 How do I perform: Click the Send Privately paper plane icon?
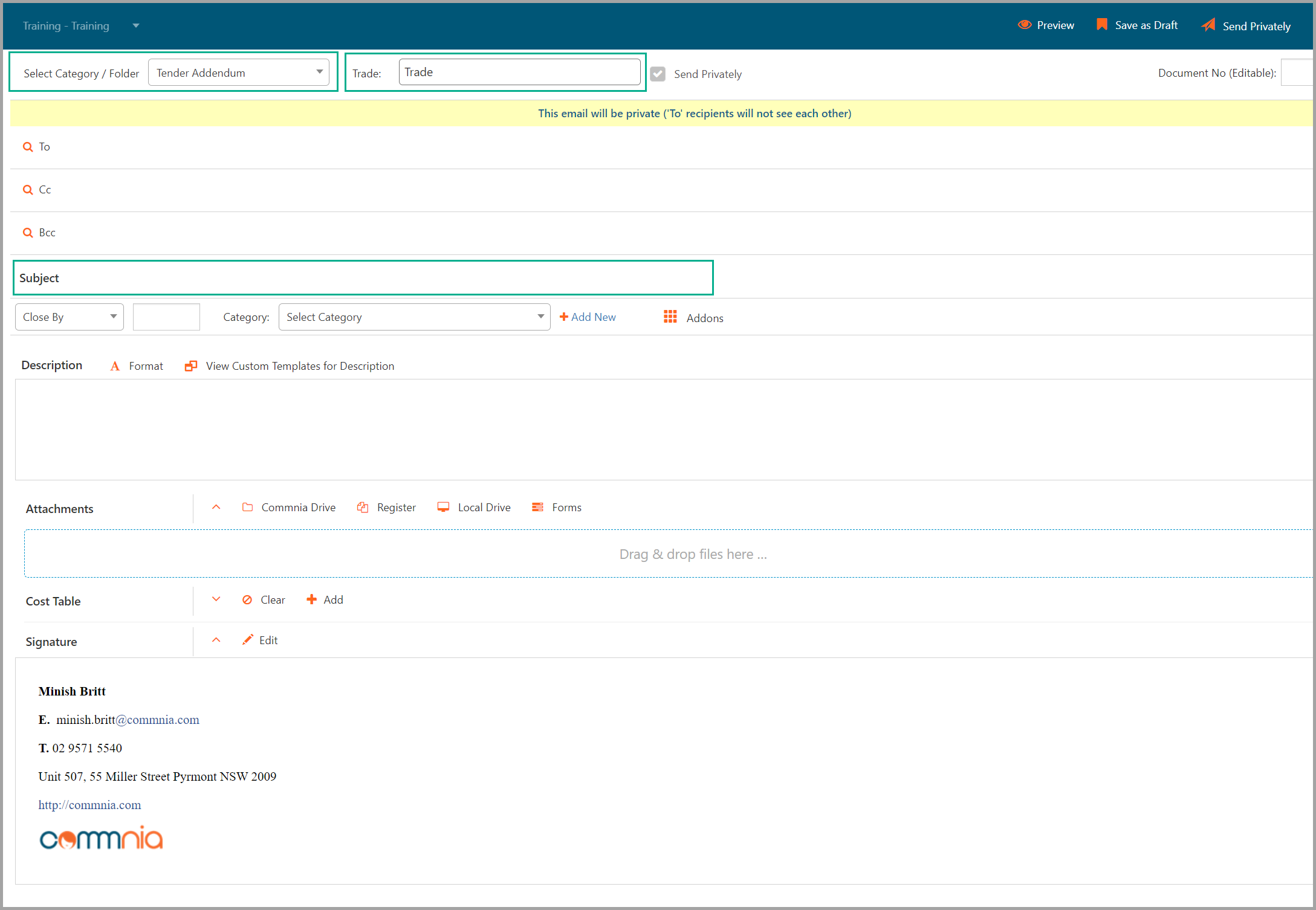1208,25
